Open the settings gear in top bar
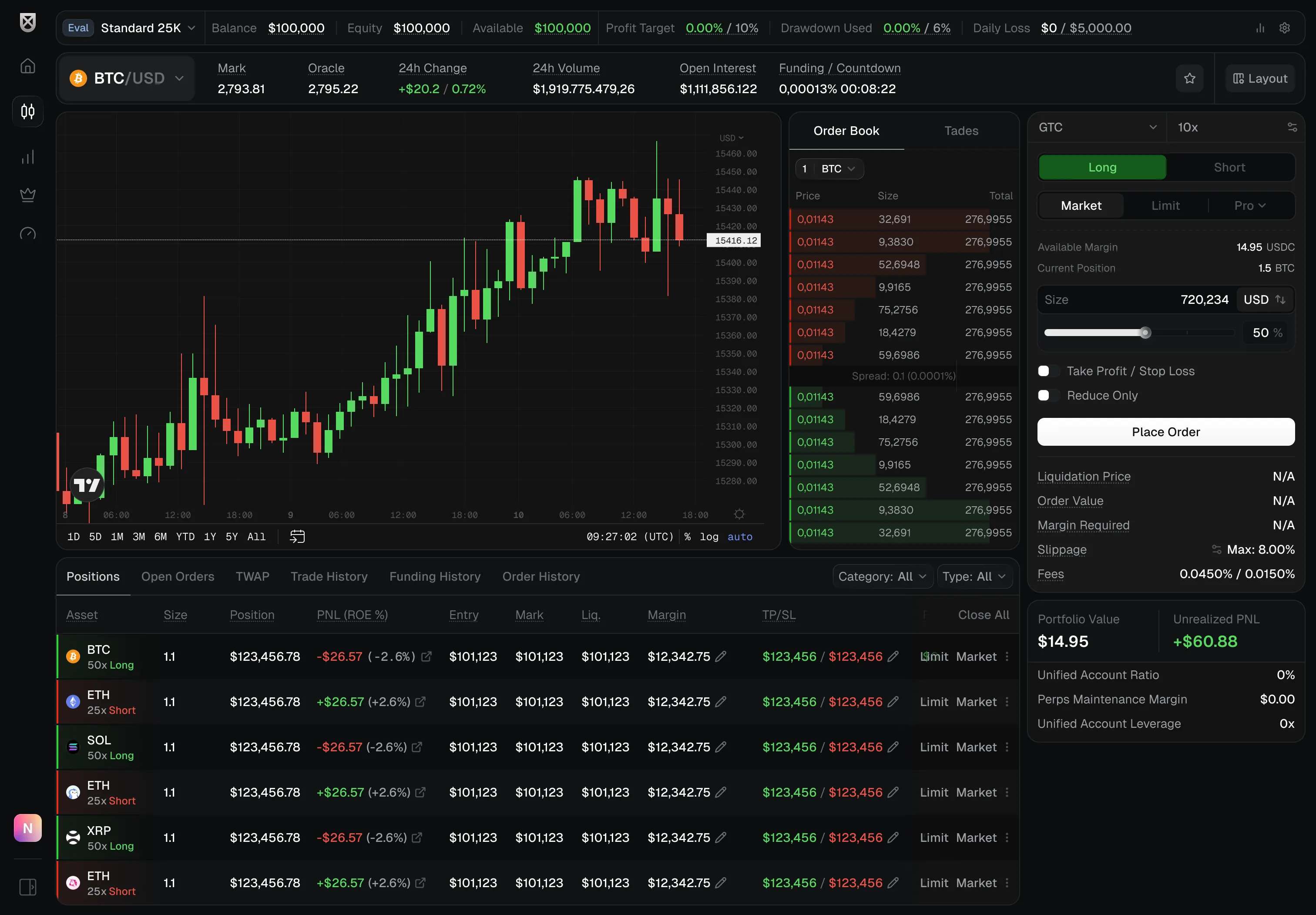The width and height of the screenshot is (1316, 915). [x=1285, y=28]
